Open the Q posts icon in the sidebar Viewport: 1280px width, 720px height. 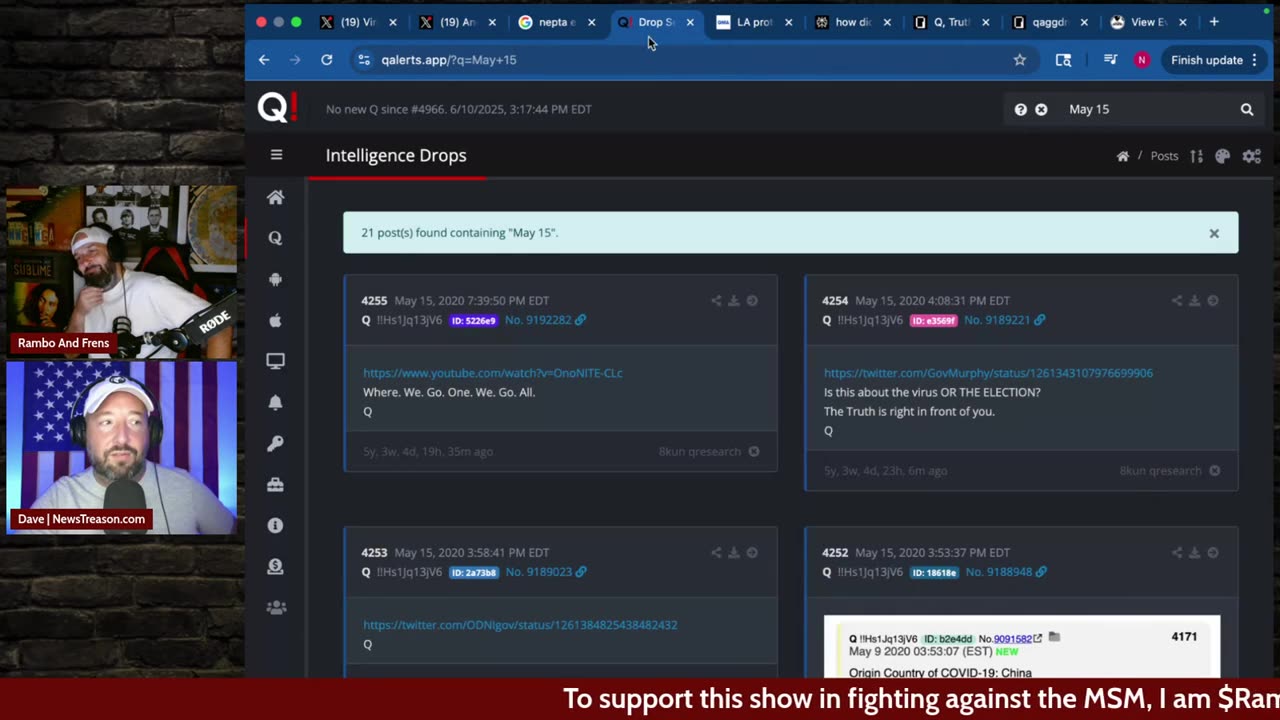pyautogui.click(x=276, y=238)
